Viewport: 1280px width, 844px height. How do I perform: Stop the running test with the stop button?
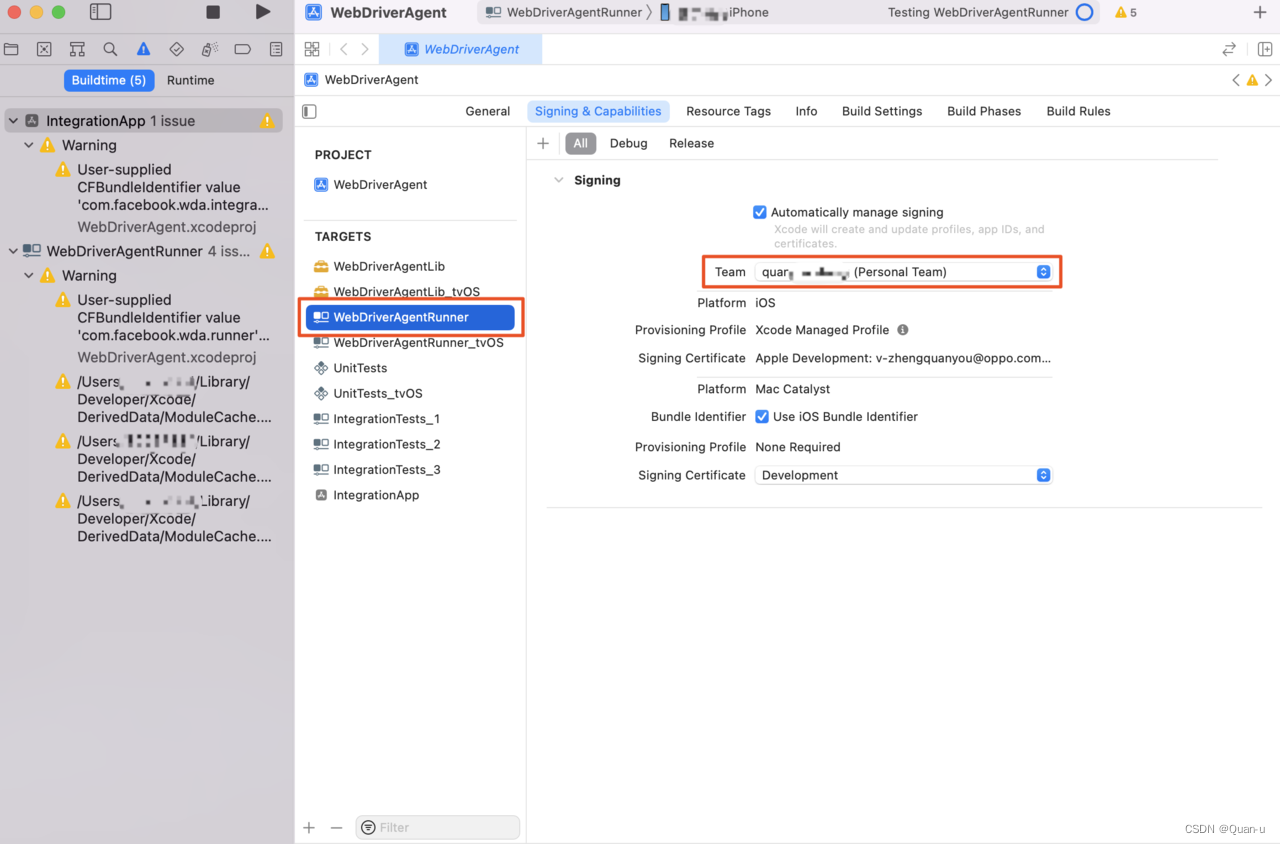tap(213, 12)
